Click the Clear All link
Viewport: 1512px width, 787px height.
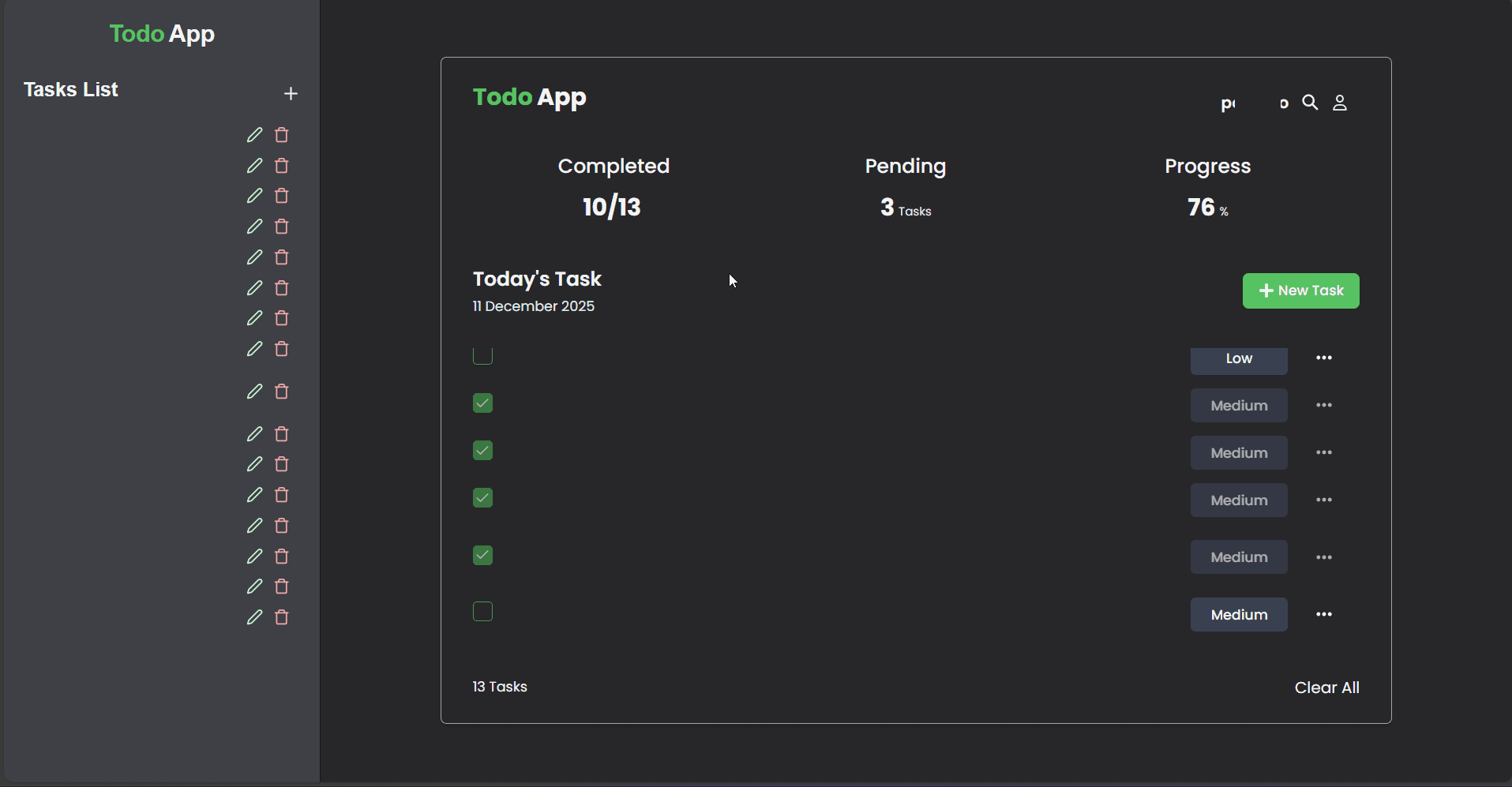click(1326, 688)
